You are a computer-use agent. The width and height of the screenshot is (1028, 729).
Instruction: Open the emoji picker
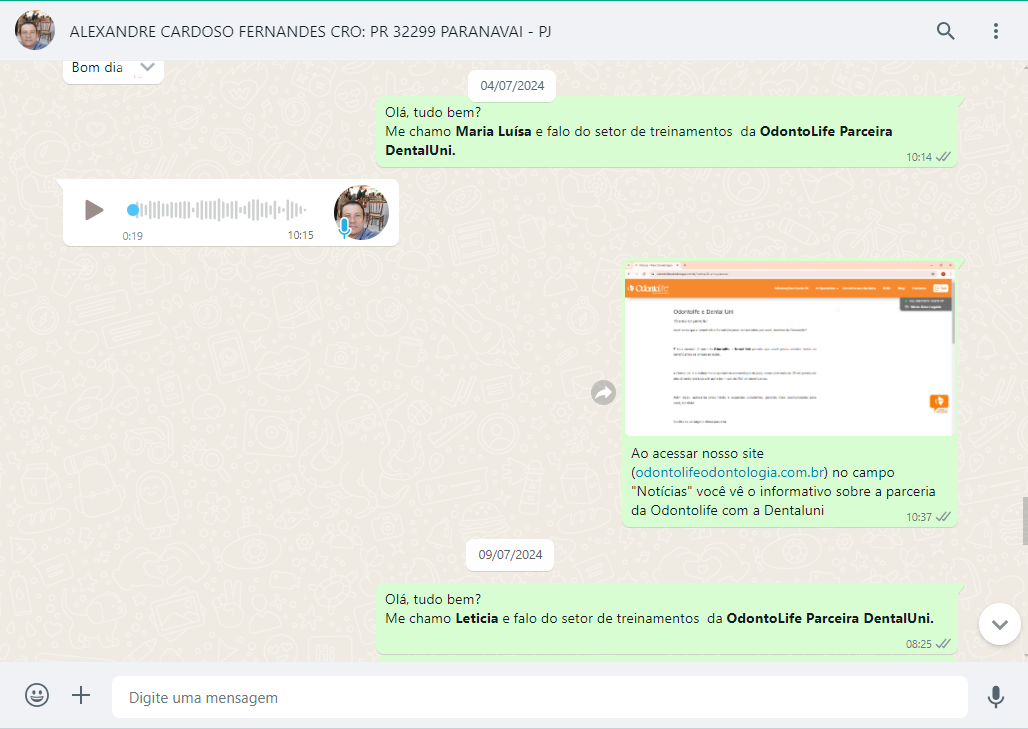[x=37, y=695]
